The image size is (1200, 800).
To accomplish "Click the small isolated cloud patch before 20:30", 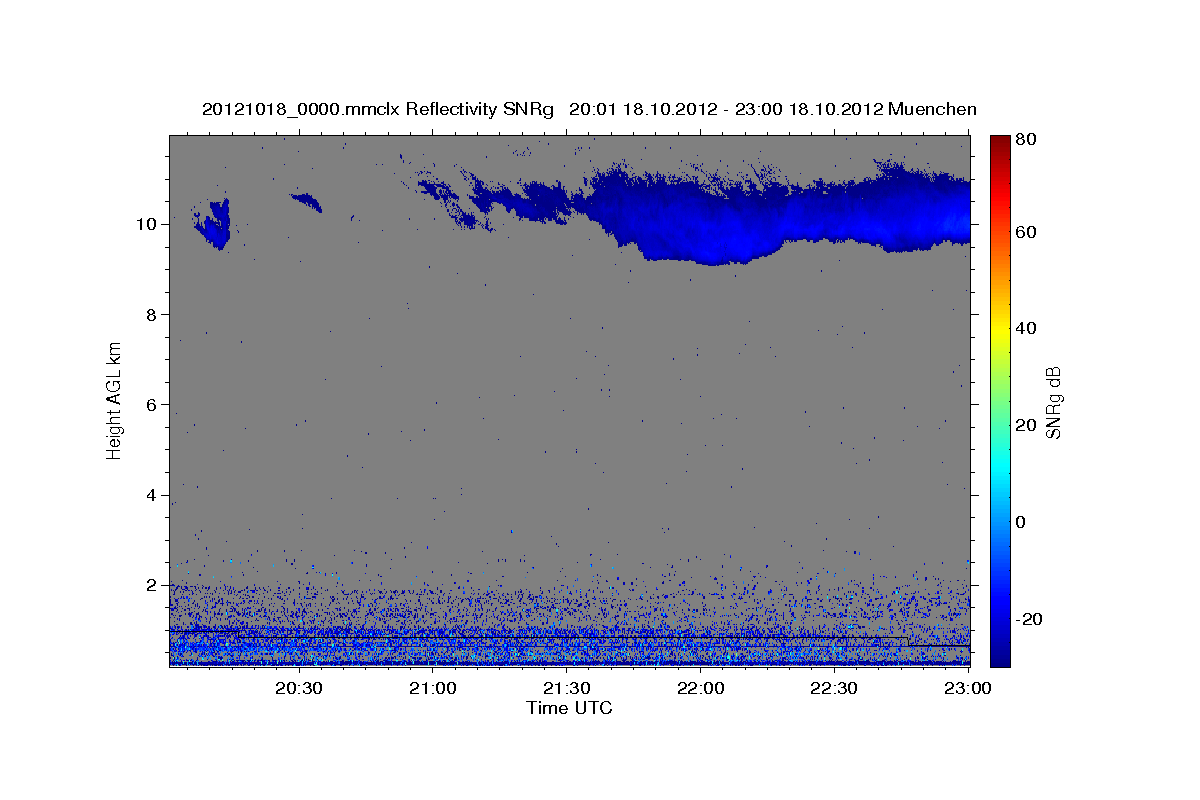I will (214, 224).
